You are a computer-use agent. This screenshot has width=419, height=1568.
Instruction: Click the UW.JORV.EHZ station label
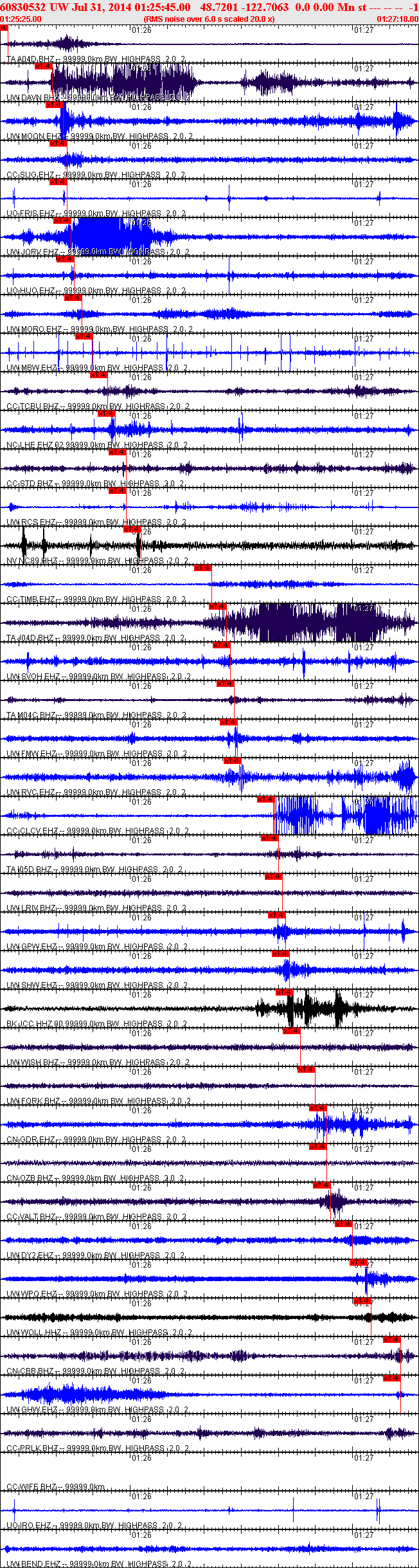click(x=33, y=252)
